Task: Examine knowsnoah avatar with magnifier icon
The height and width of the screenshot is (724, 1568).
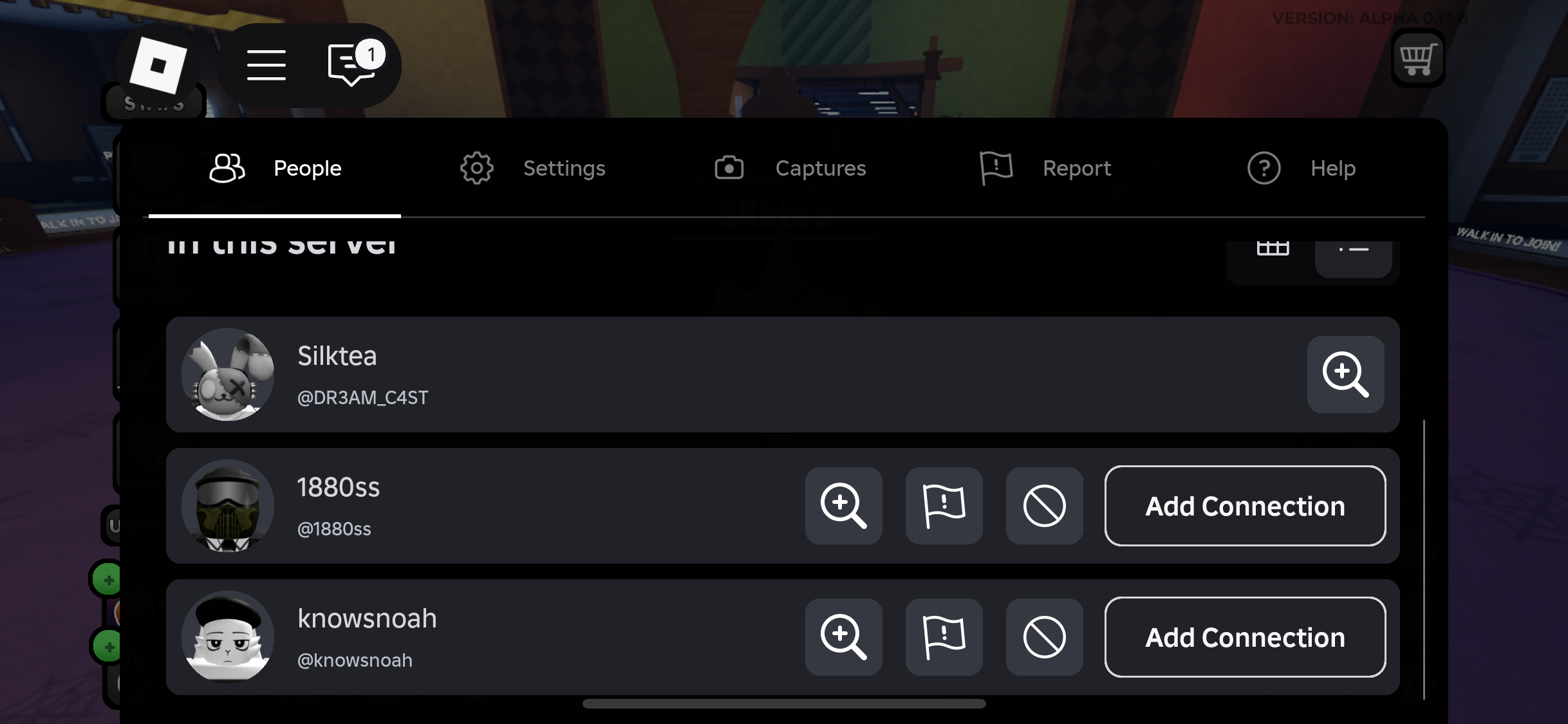Action: coord(843,637)
